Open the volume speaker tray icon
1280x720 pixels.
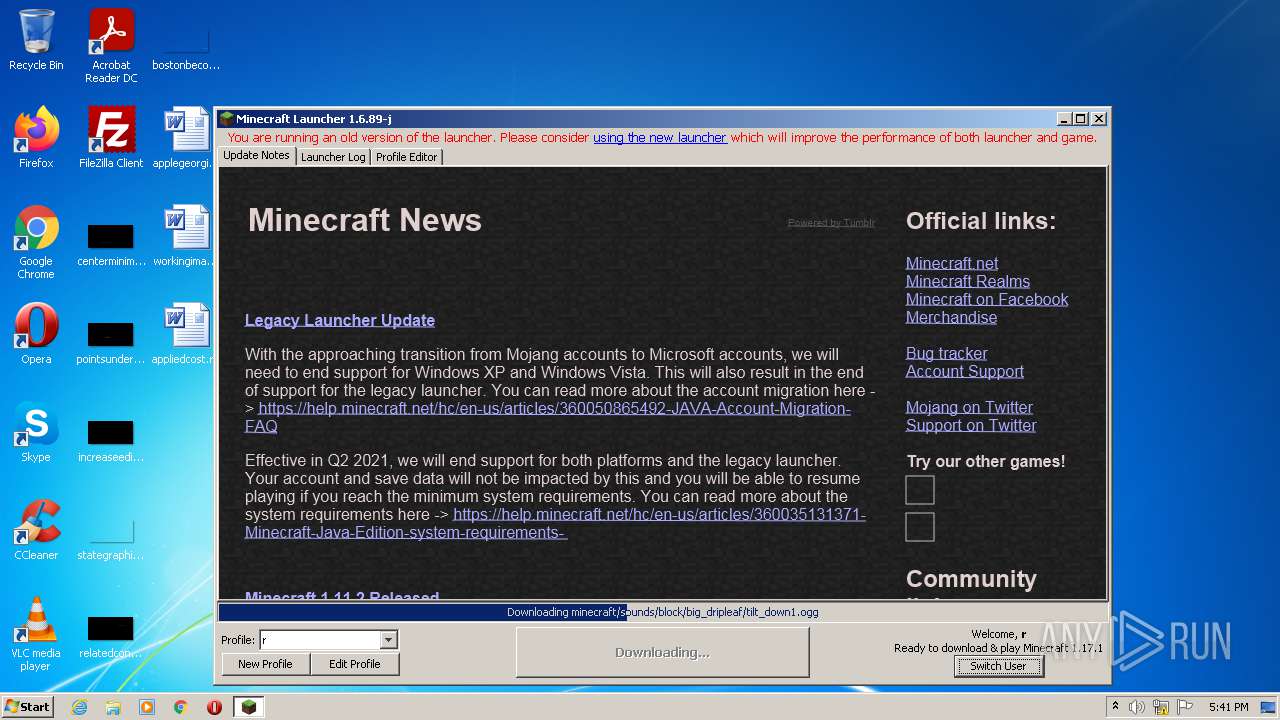coord(1137,707)
